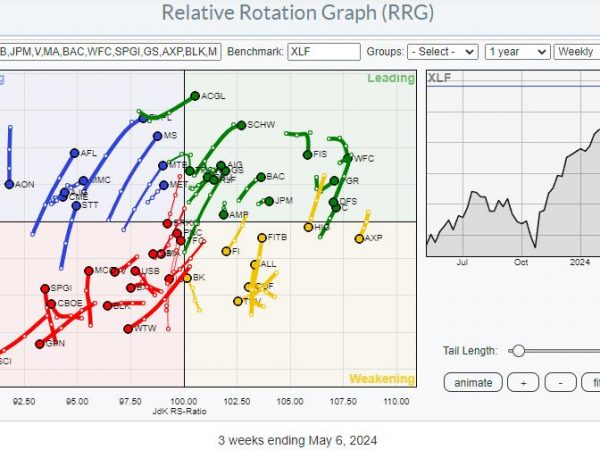Select the WFC data point
This screenshot has height=450, width=600.
pyautogui.click(x=347, y=158)
